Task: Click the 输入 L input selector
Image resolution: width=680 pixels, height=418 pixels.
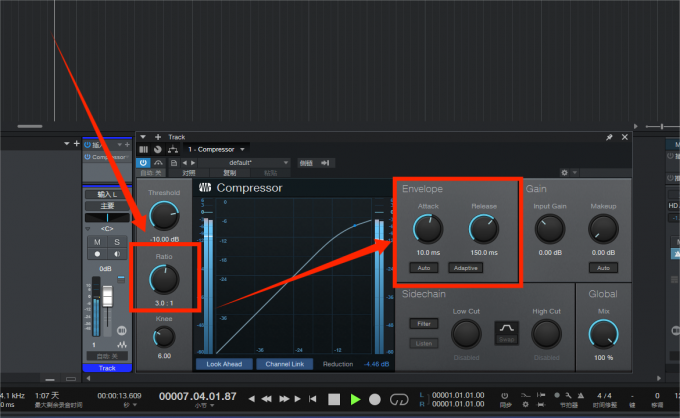Action: tap(107, 194)
